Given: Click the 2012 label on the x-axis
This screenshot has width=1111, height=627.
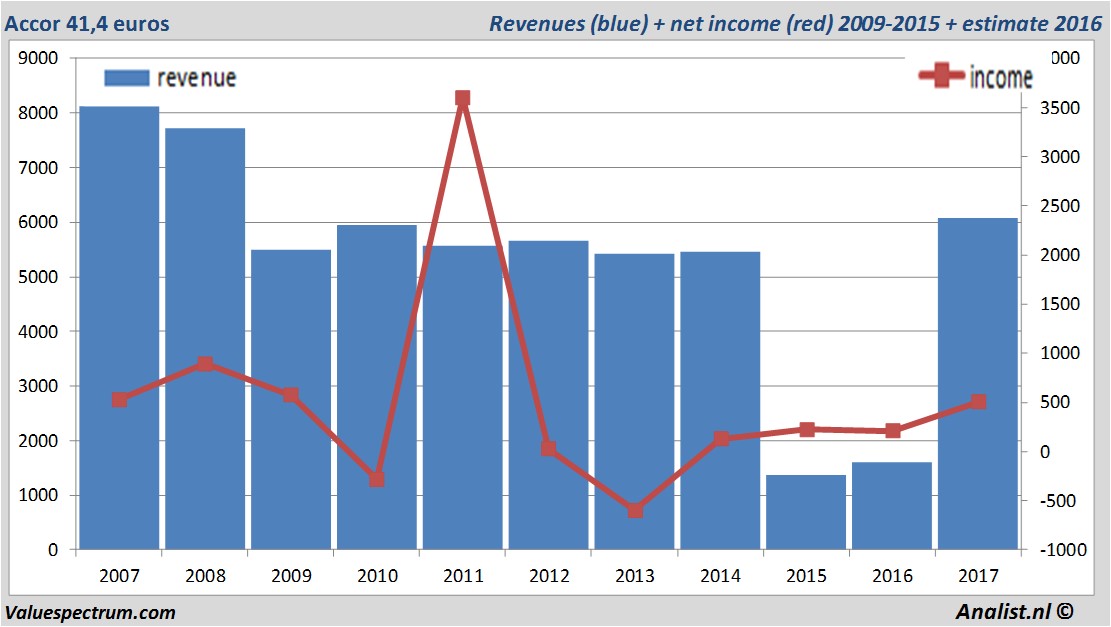Looking at the screenshot, I should [549, 576].
